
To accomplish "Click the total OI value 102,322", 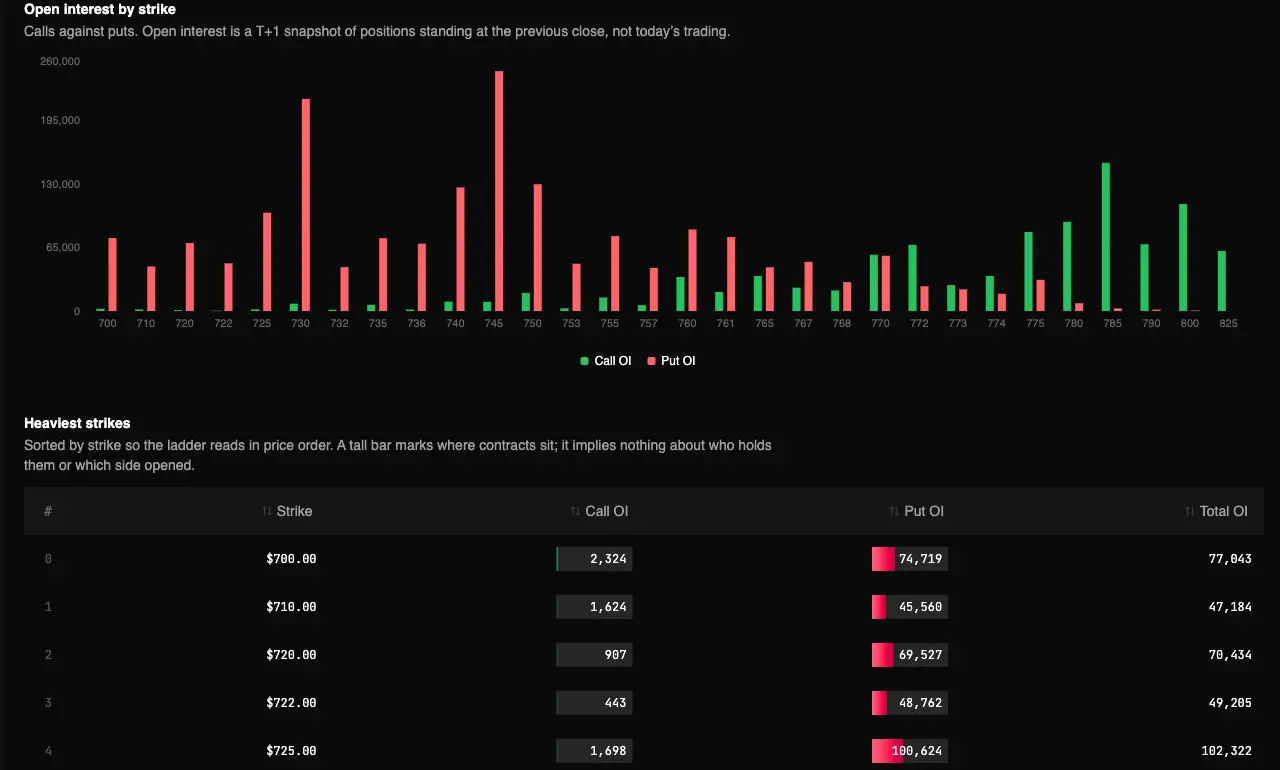I will click(1227, 751).
